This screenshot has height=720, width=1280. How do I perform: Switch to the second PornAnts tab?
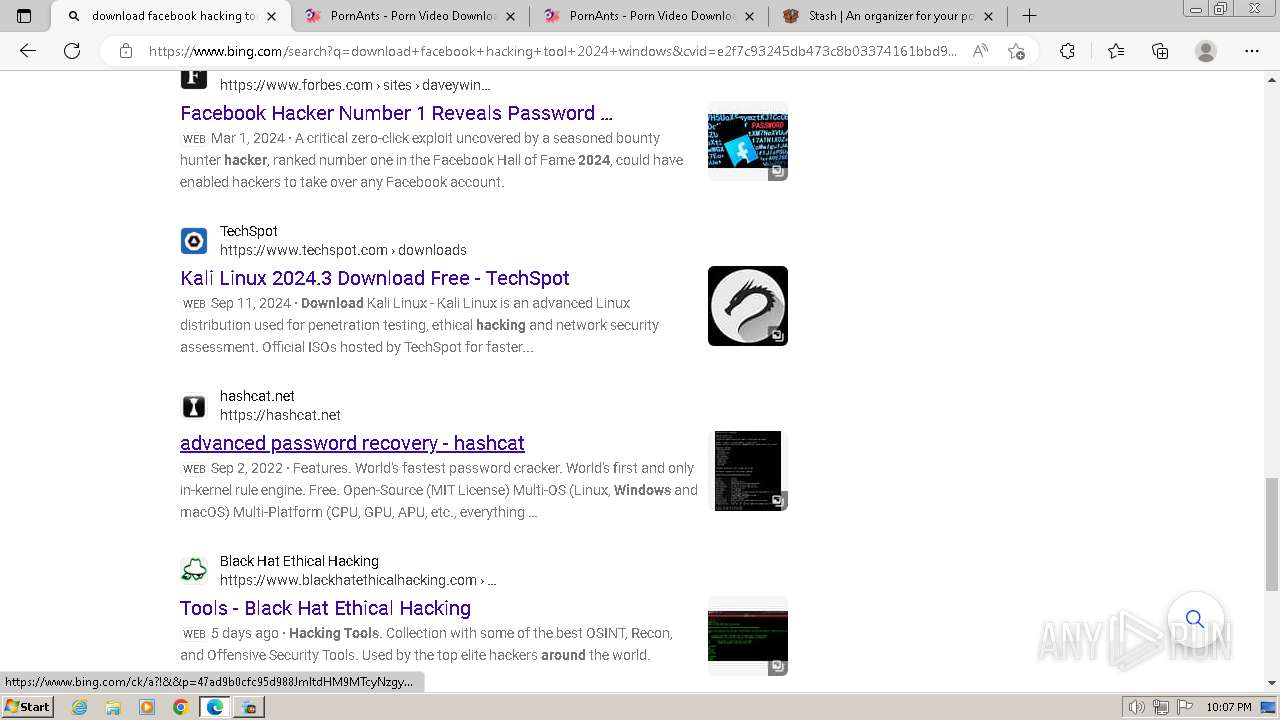[649, 16]
